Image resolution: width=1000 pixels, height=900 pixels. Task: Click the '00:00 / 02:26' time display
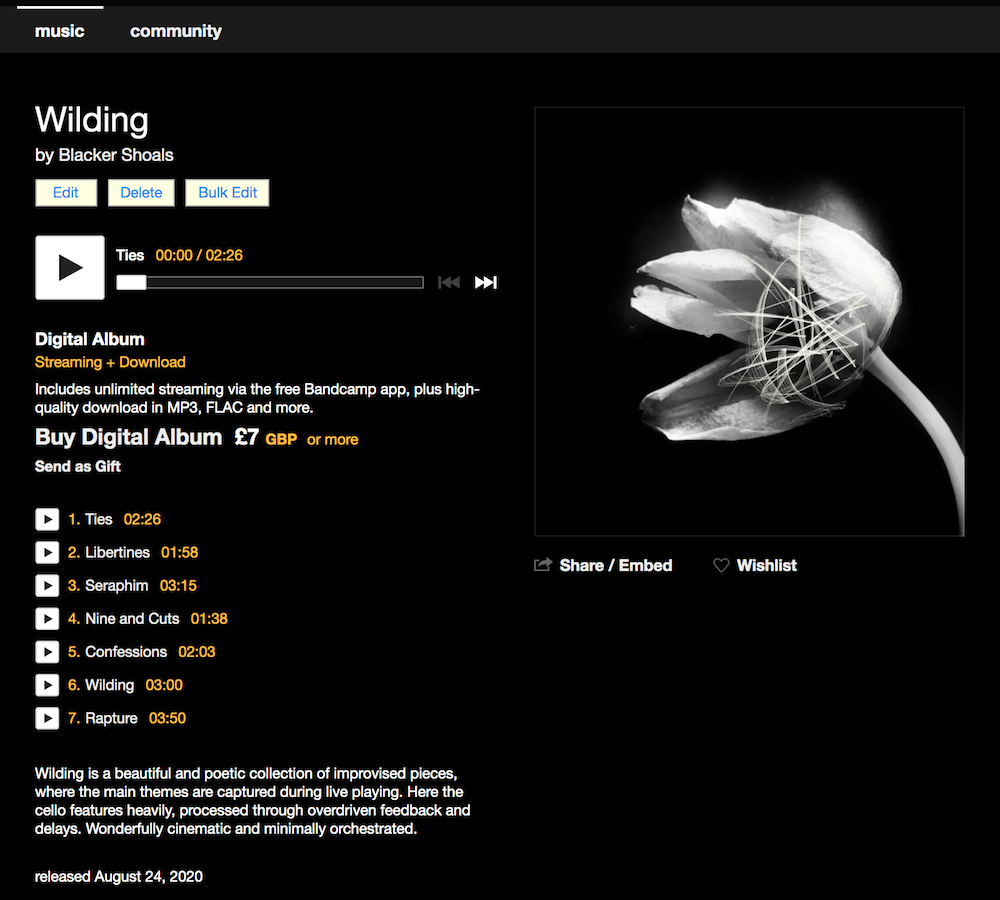coord(199,255)
